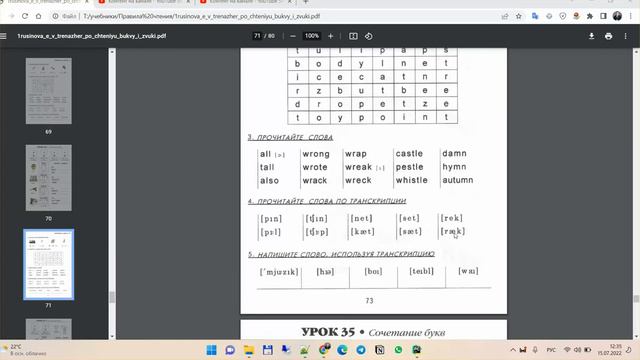Click the heading 'УРОК 35' on next page

328,332
